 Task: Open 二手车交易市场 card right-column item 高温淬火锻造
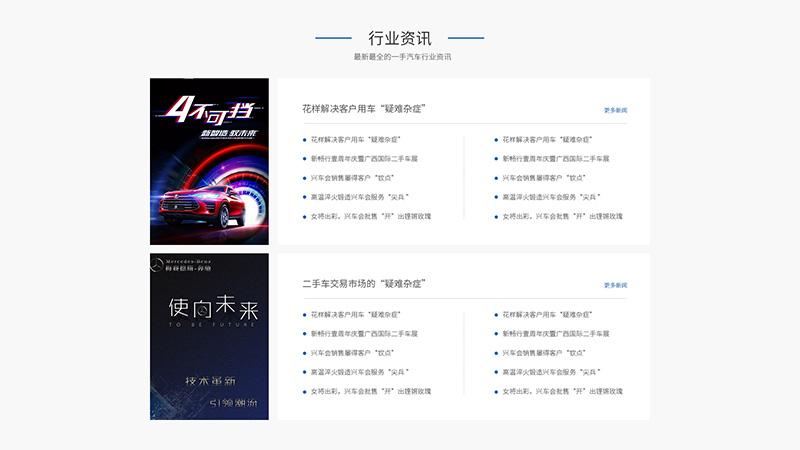pos(552,372)
